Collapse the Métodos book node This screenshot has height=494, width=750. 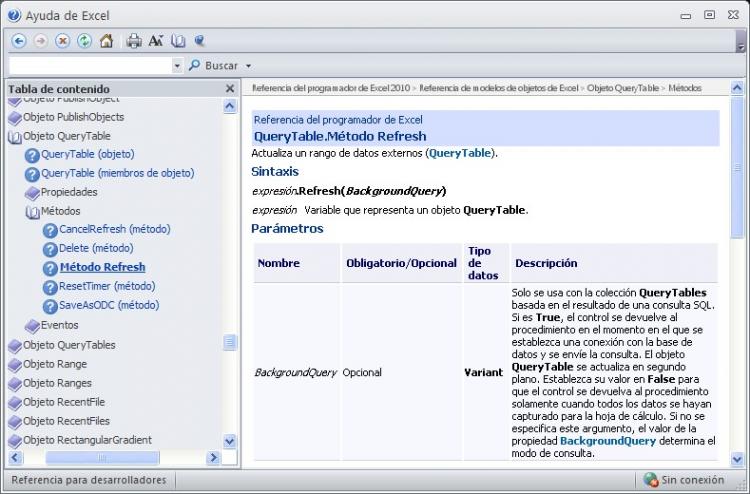(x=32, y=212)
